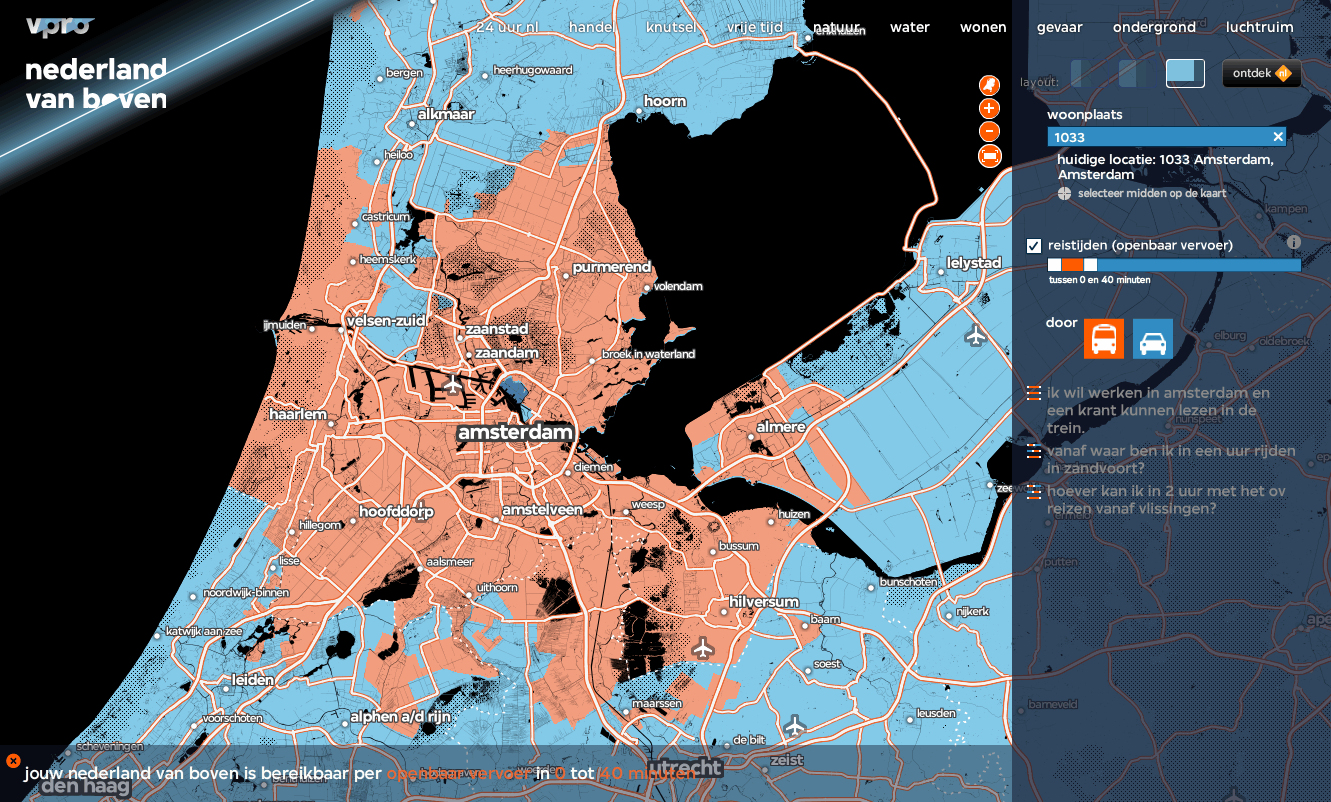The image size is (1331, 802).
Task: Click the right handle of travel-time slider
Action: point(1090,265)
